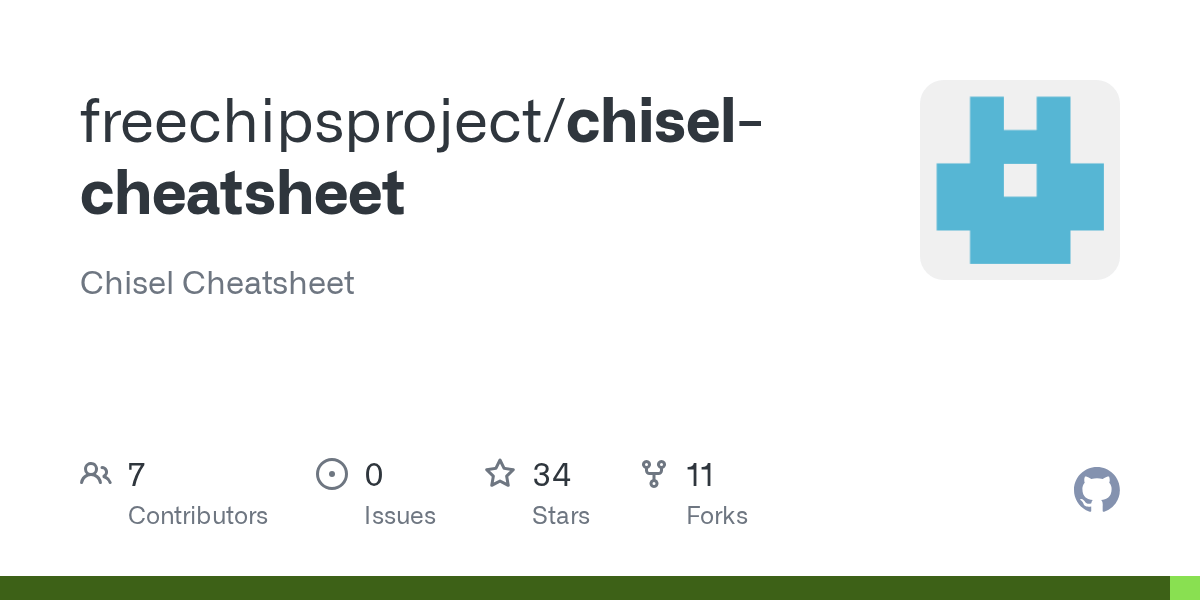Click the issue count 0
Image resolution: width=1200 pixels, height=600 pixels.
pos(374,474)
